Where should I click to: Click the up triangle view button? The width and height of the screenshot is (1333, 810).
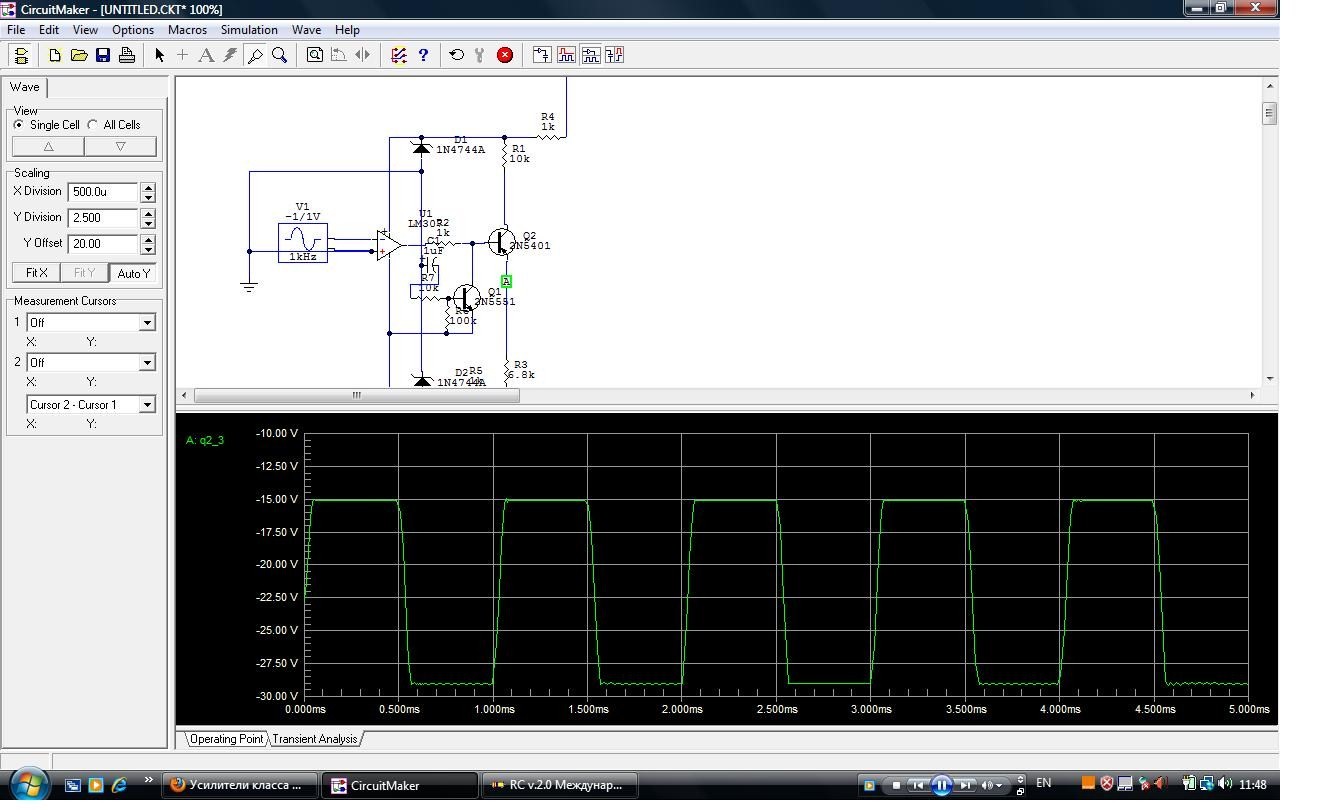tap(48, 146)
